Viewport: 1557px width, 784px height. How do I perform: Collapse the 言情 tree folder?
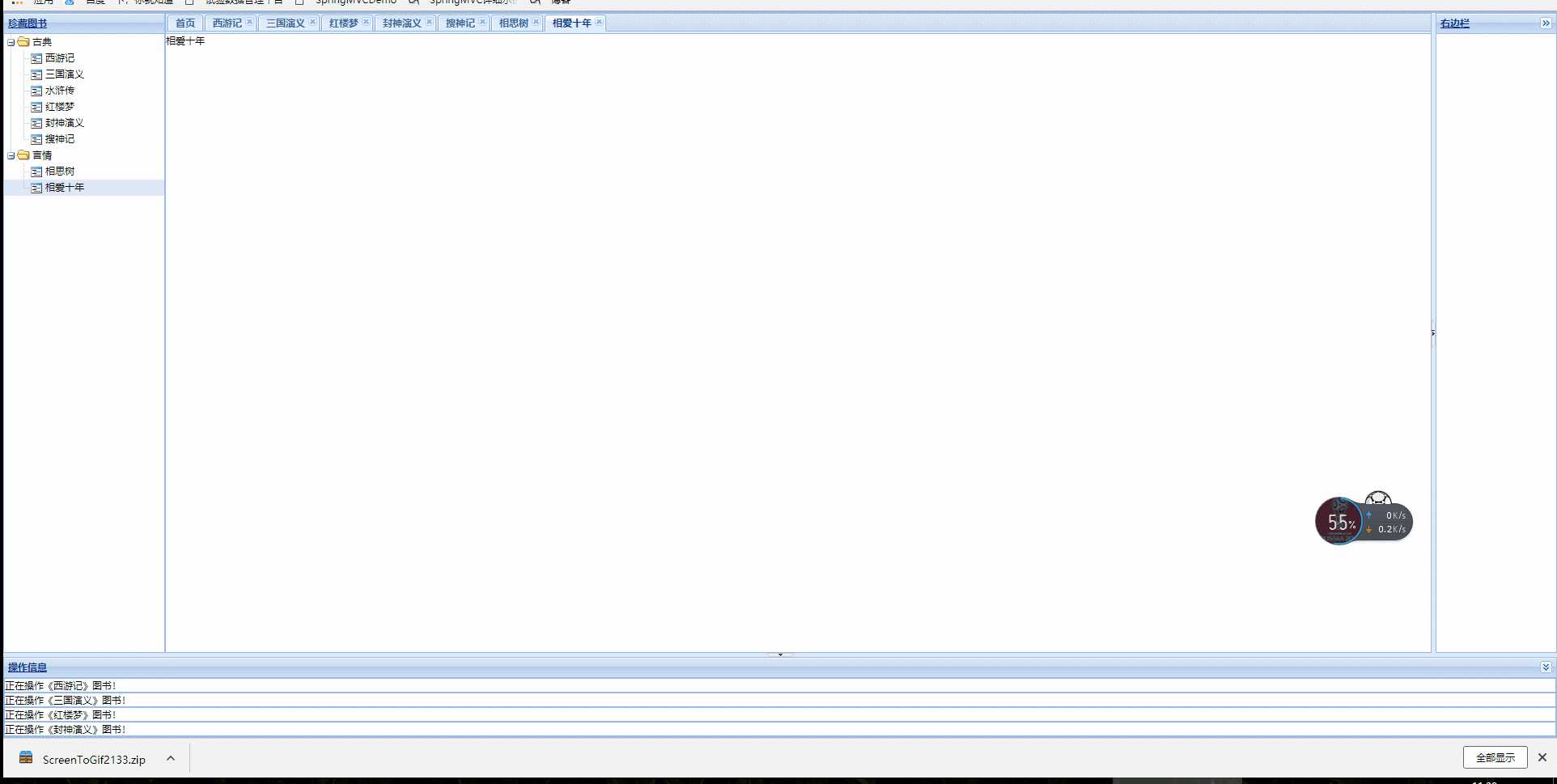[11, 155]
